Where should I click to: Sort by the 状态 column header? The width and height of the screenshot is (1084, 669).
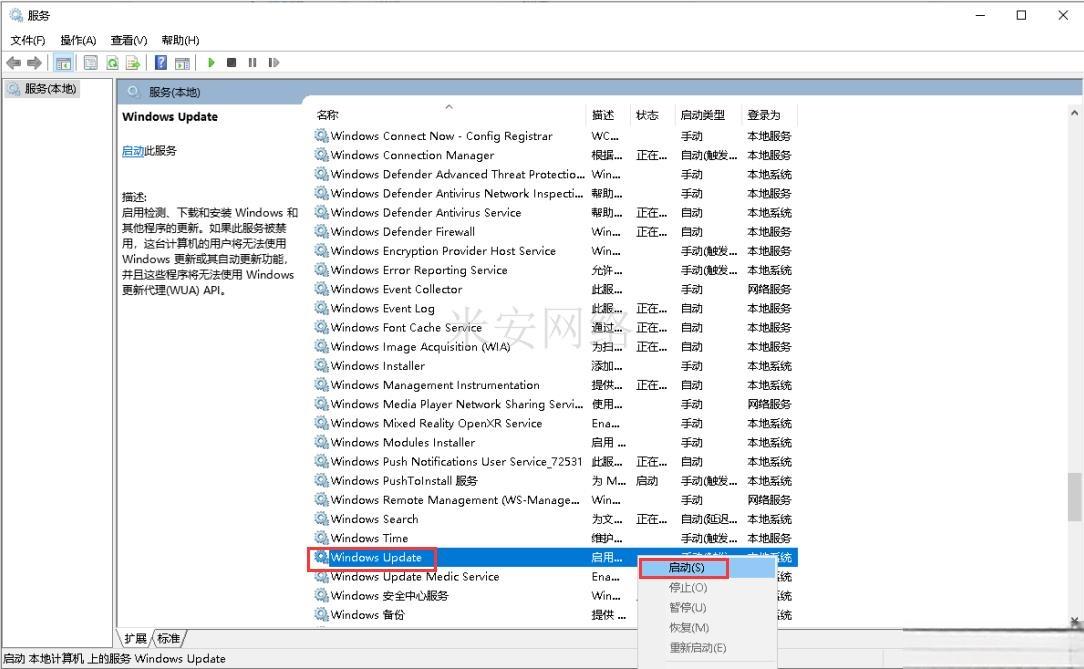point(651,115)
